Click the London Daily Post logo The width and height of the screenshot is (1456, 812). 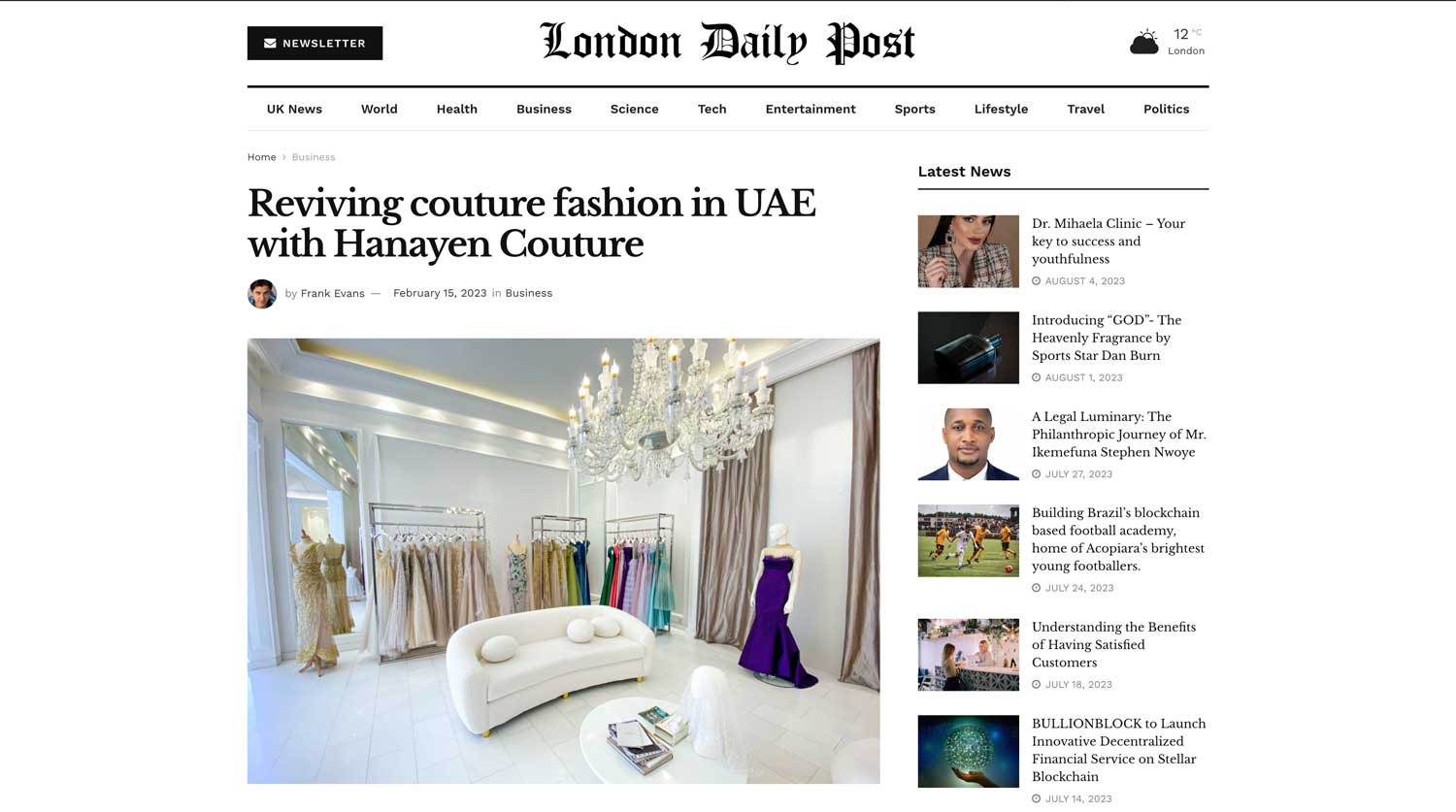(727, 43)
